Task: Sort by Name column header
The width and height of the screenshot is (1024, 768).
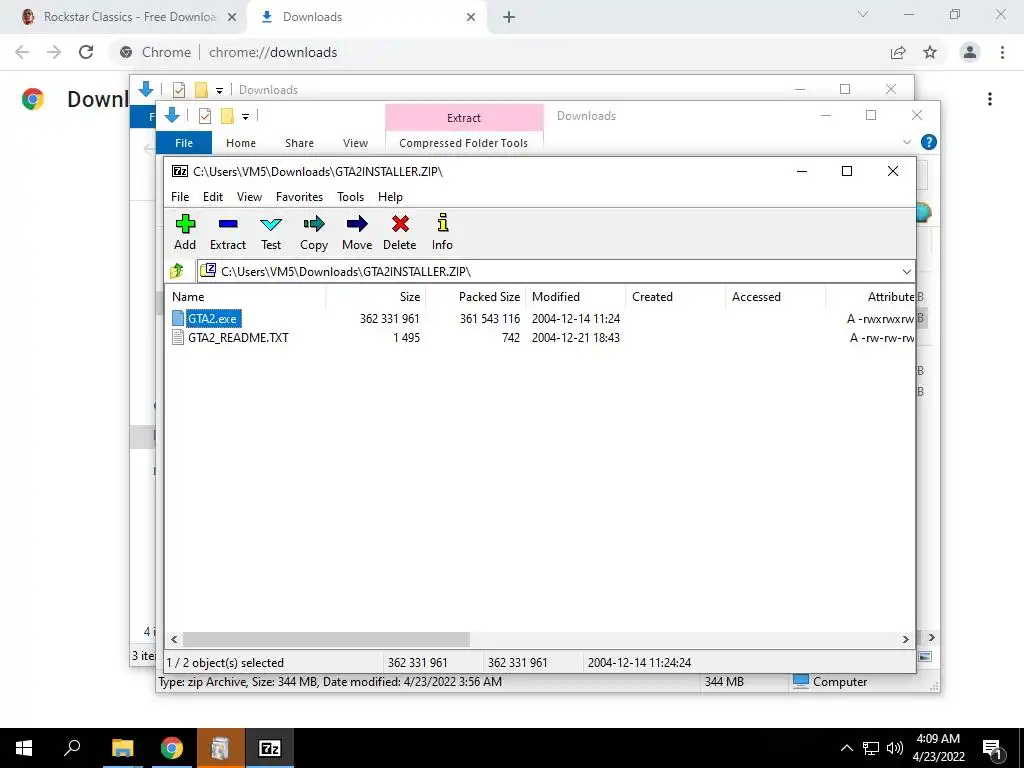Action: pos(246,296)
